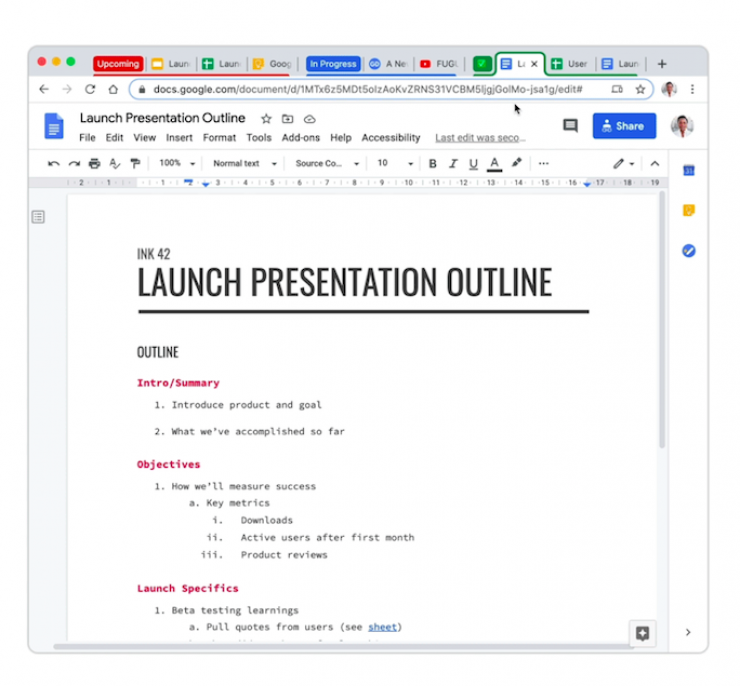Toggle underline formatting
Viewport: 740px width, 686px height.
coord(473,163)
